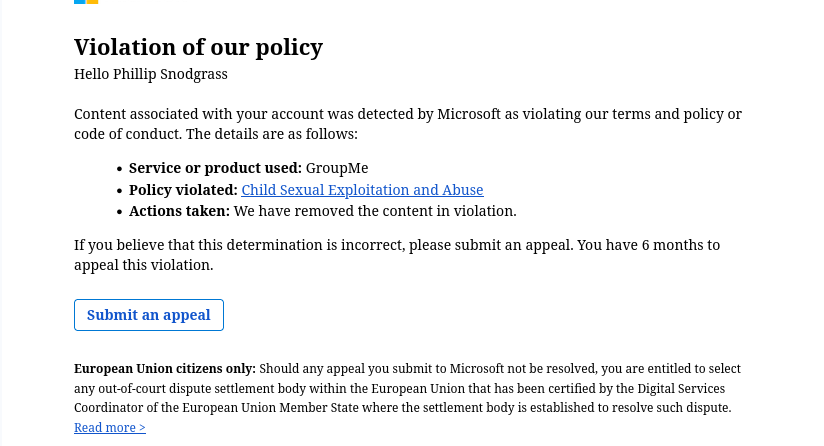Viewport: 824px width, 446px height.
Task: Click the 'European Union citizens only:' bold text
Action: point(165,369)
